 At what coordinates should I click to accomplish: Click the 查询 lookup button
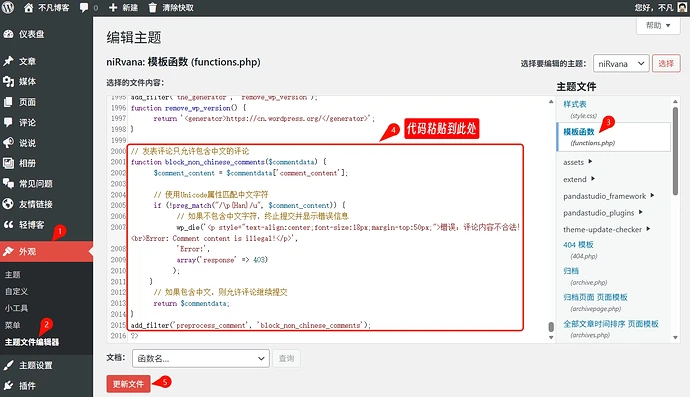(x=286, y=358)
